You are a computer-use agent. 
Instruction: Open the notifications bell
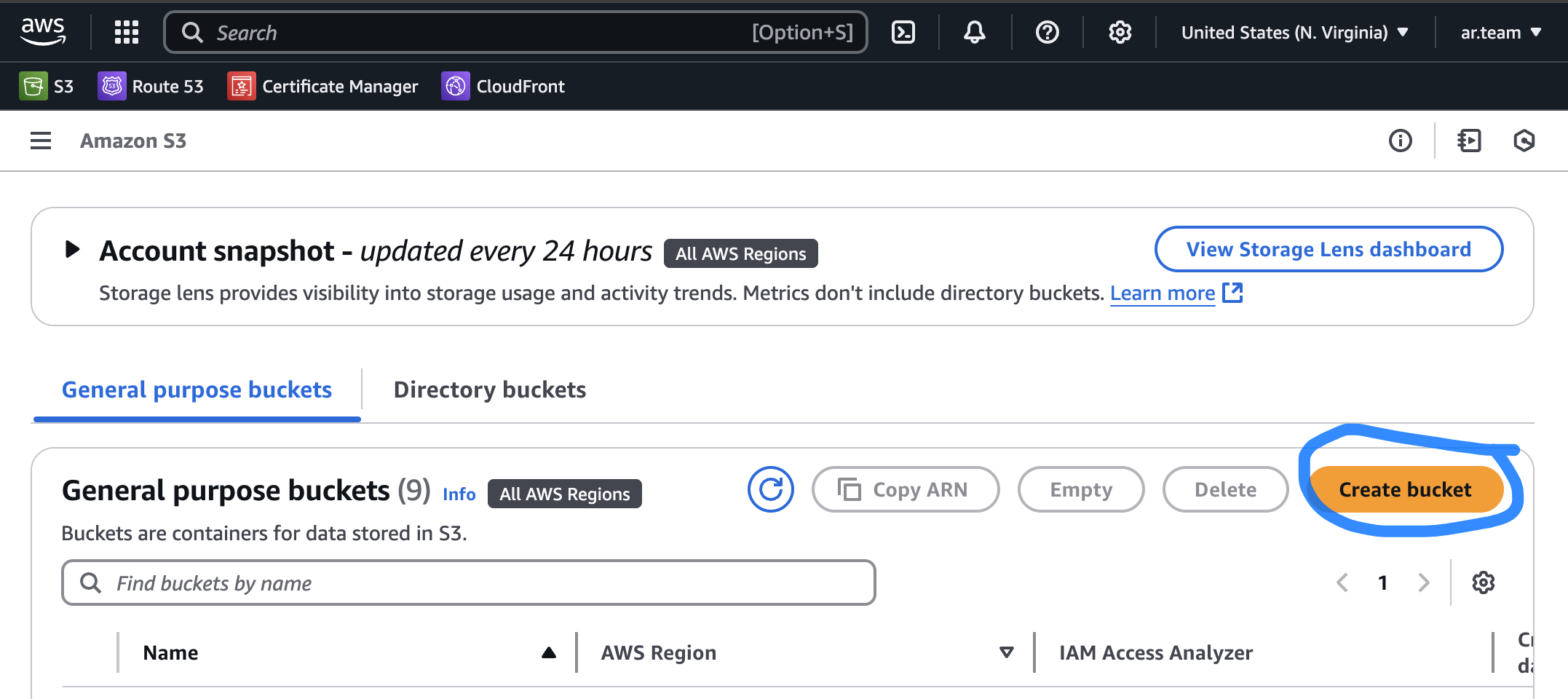click(974, 32)
